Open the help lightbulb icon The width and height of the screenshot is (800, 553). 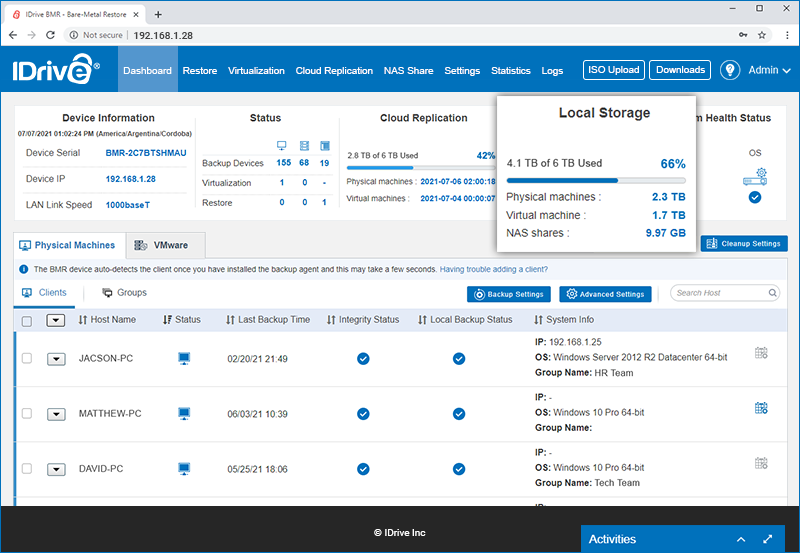[730, 70]
